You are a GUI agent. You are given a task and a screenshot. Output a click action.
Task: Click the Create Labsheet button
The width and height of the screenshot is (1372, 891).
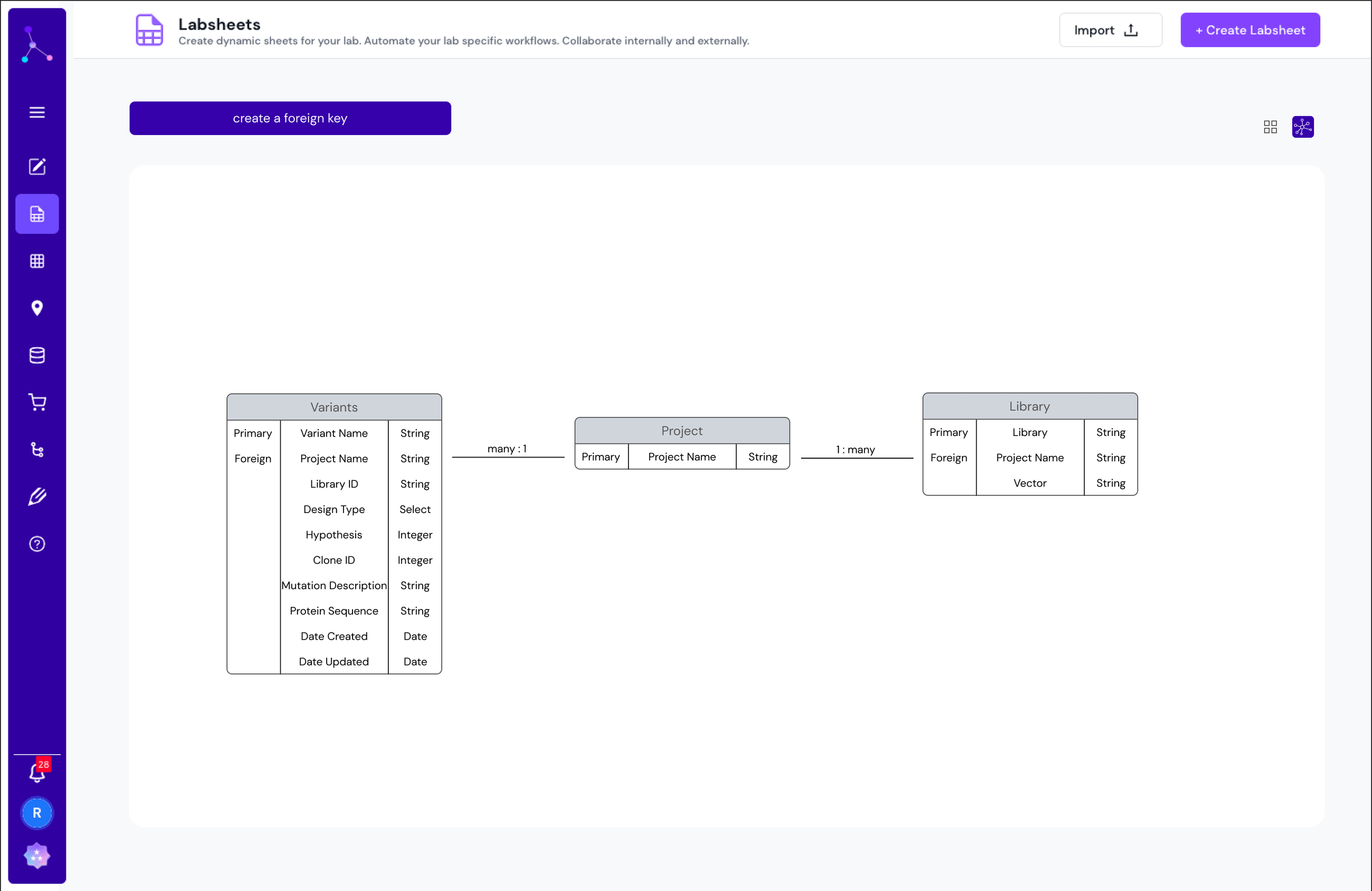[x=1250, y=30]
